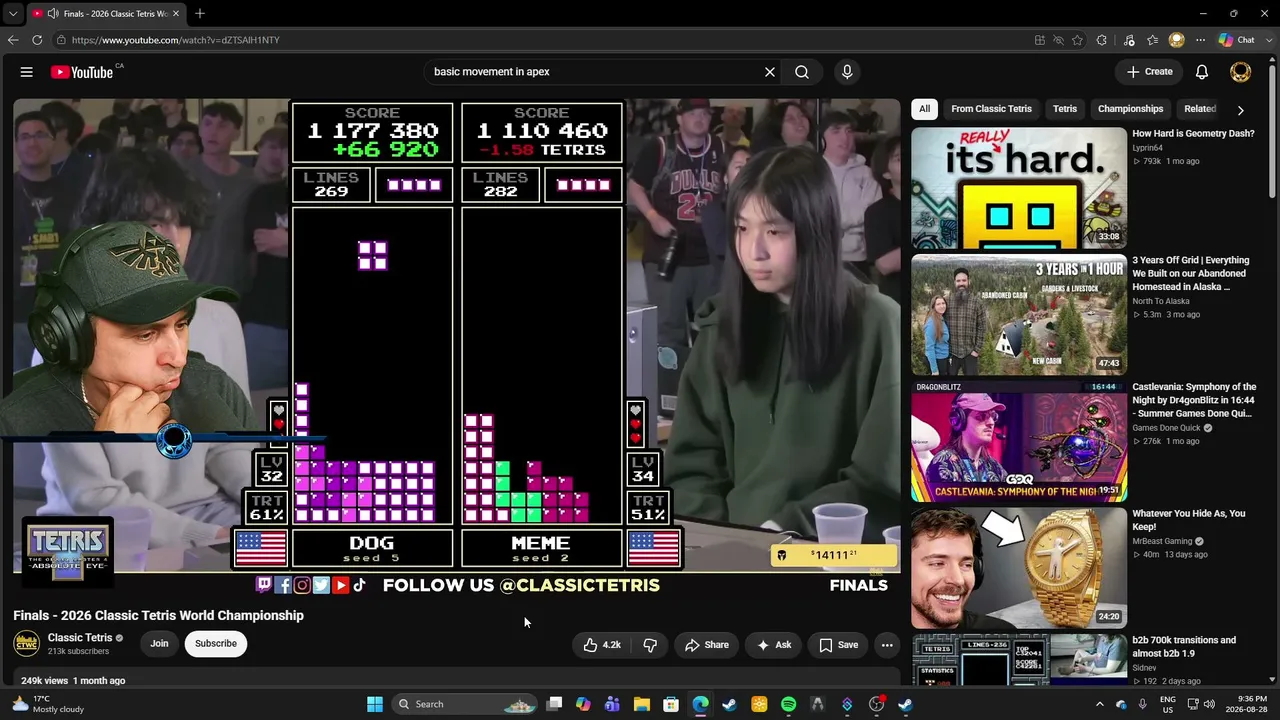
Task: Open the weather widget on taskbar
Action: (x=46, y=704)
